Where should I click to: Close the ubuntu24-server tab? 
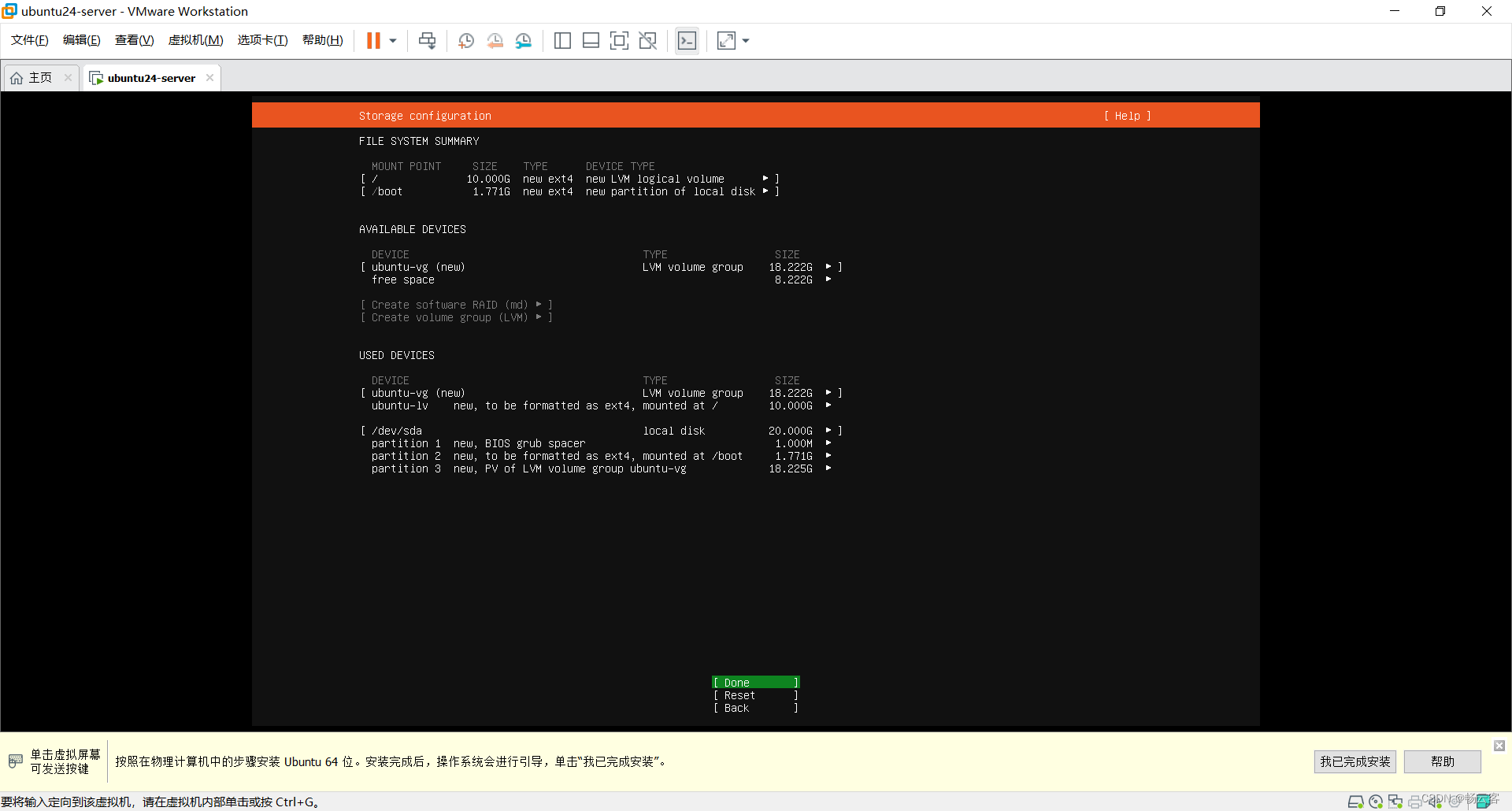[209, 77]
